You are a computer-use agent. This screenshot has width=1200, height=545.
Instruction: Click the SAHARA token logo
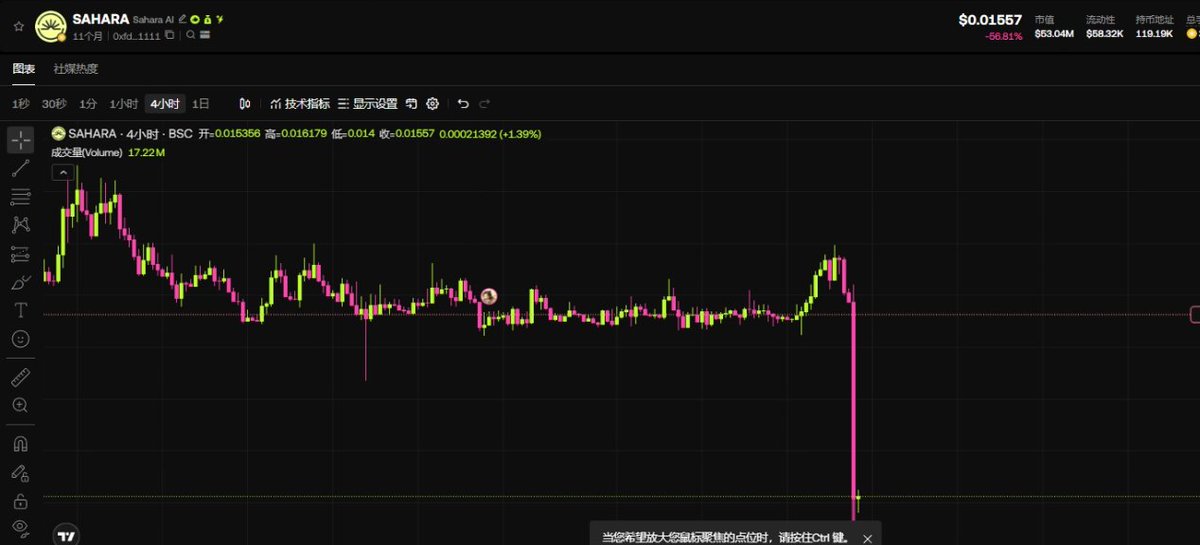(51, 26)
